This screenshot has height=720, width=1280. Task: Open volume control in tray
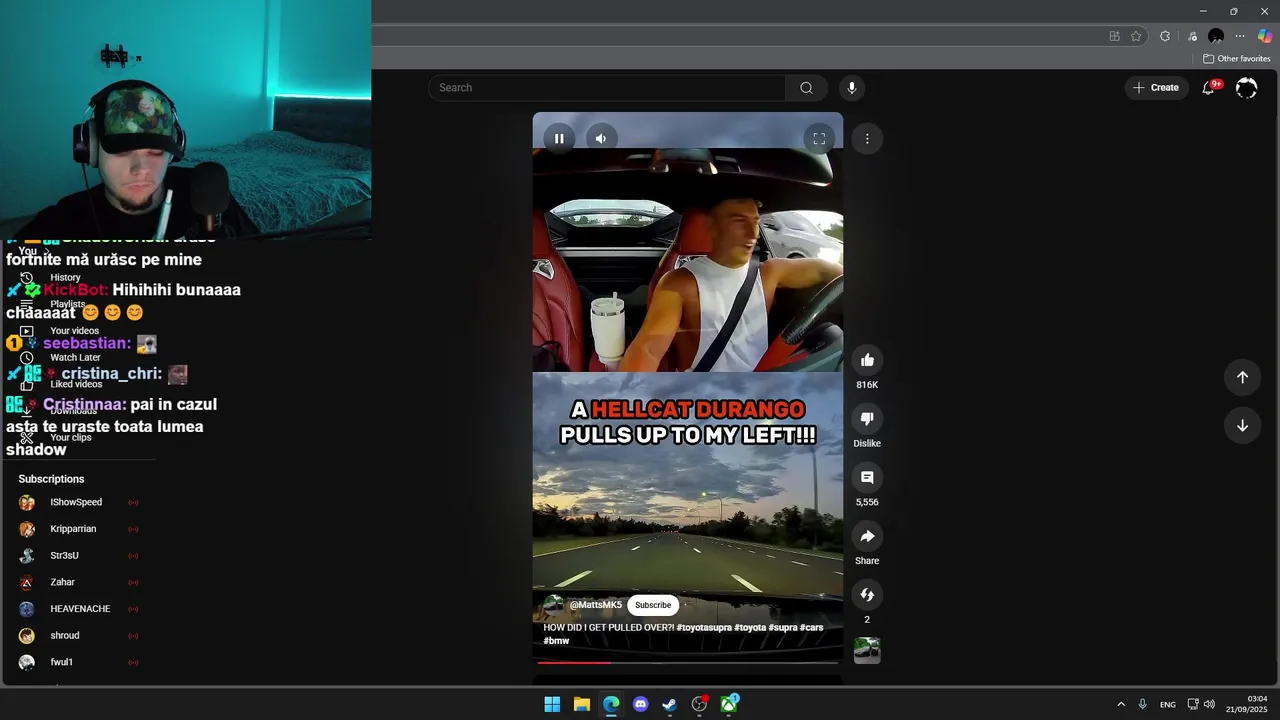[x=1209, y=704]
